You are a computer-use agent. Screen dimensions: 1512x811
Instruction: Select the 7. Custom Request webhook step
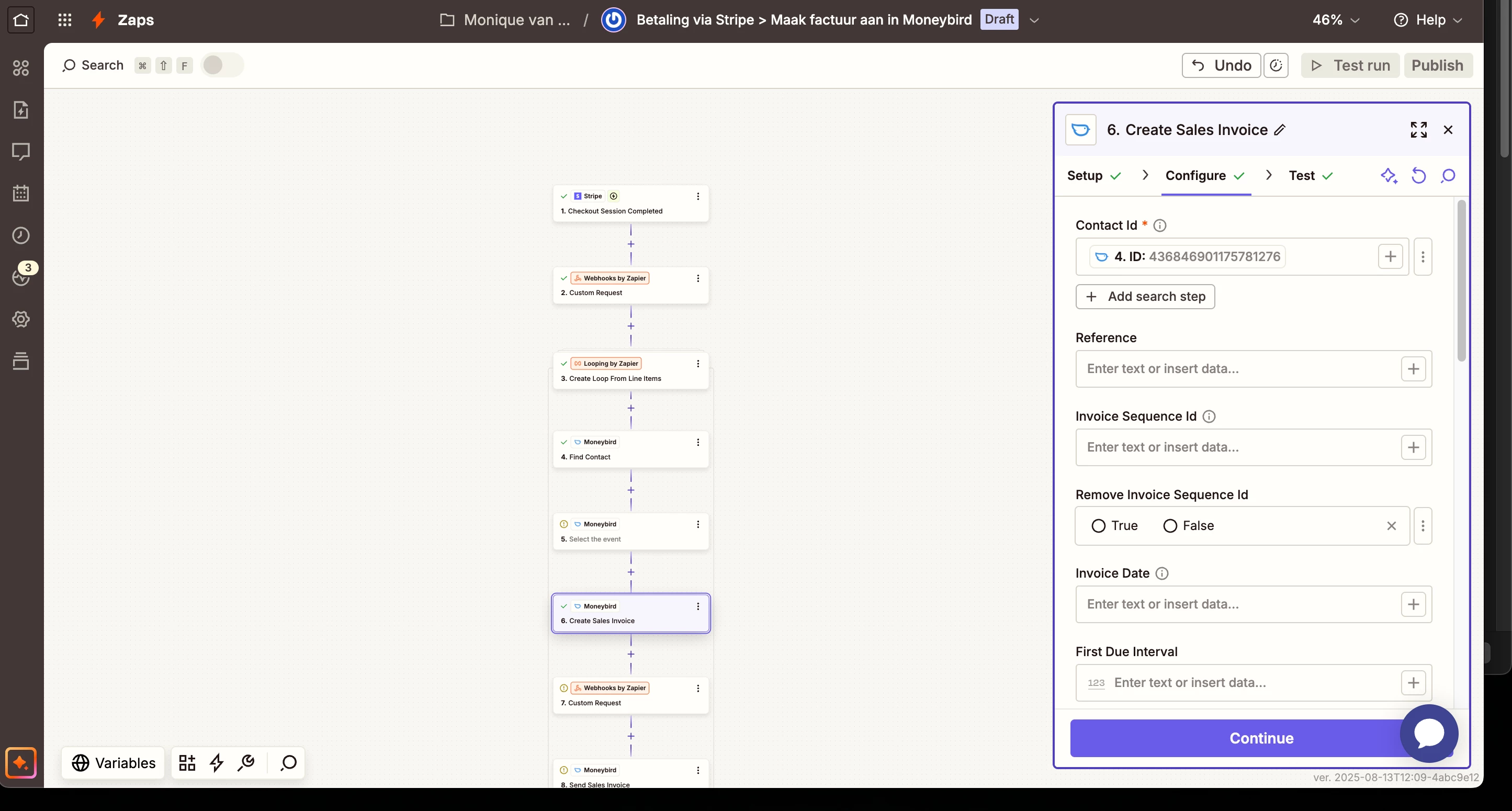pos(631,695)
